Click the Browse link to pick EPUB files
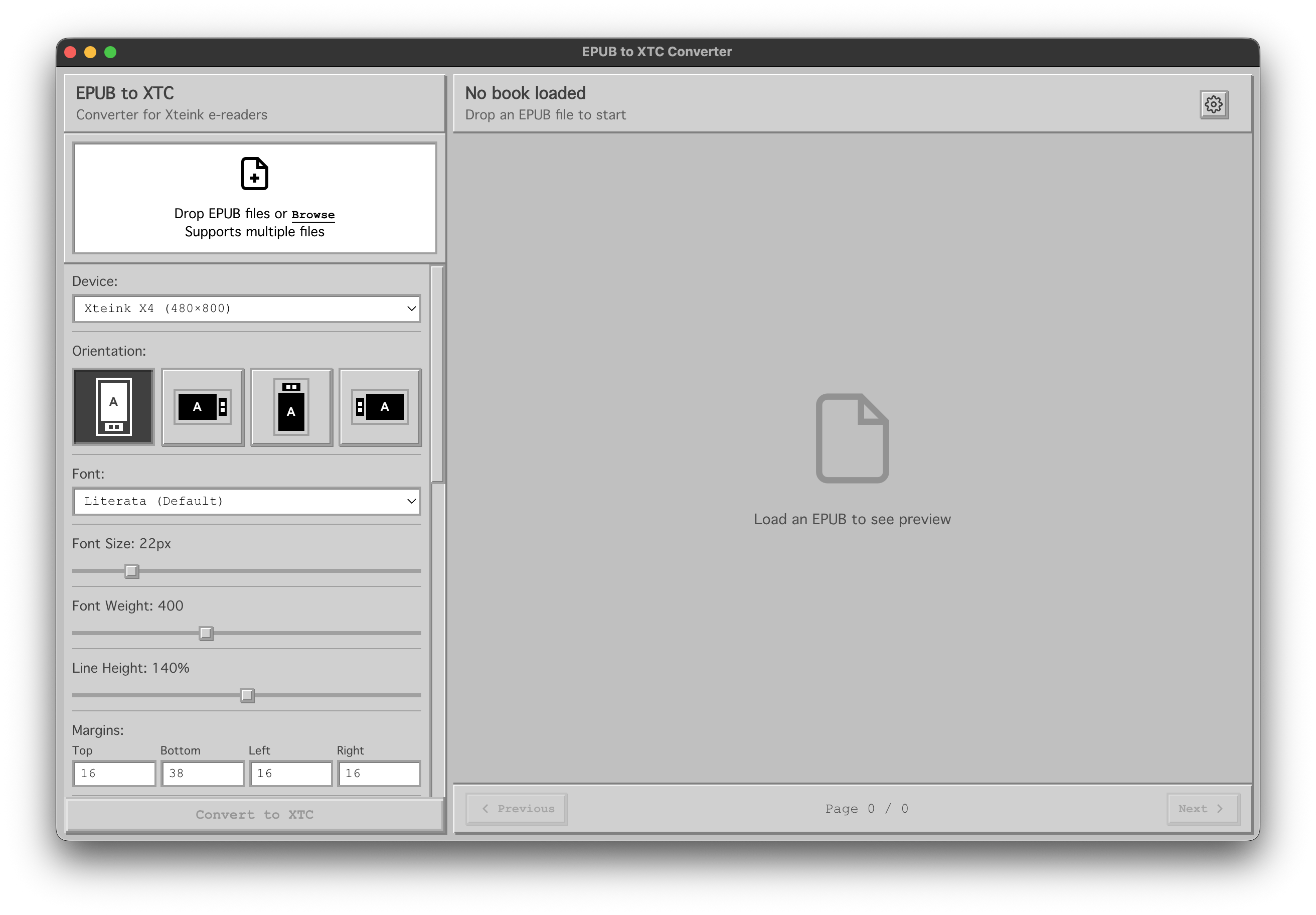Screen dimensions: 1316x915 312,213
